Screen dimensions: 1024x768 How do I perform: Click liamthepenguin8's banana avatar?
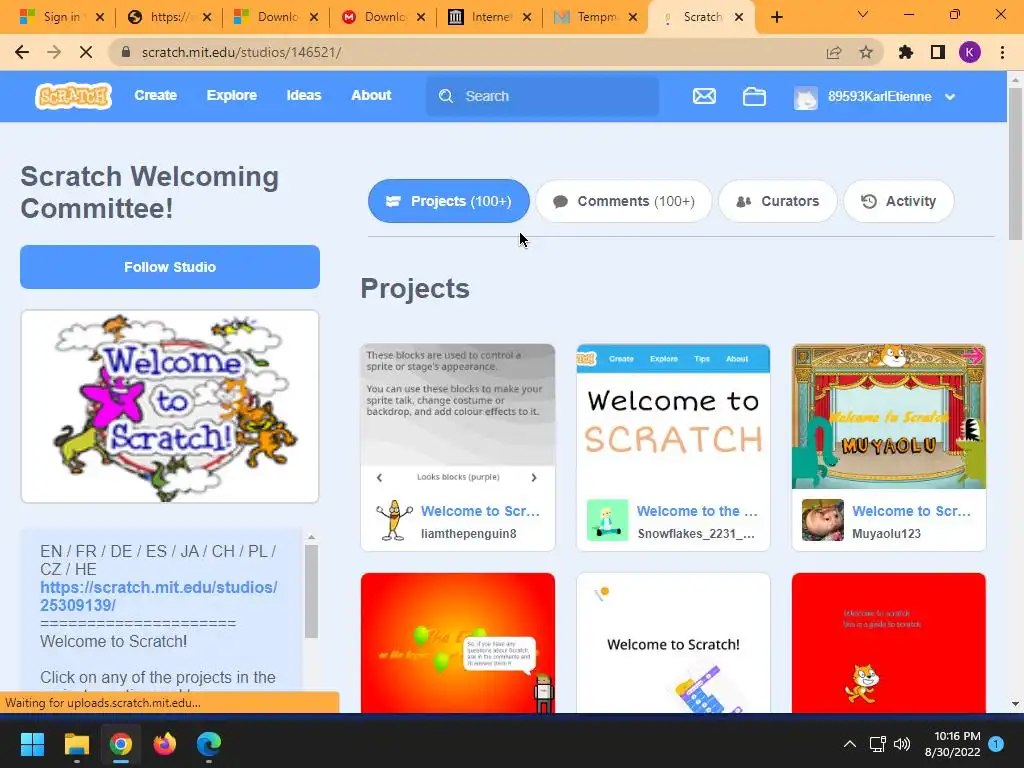394,520
